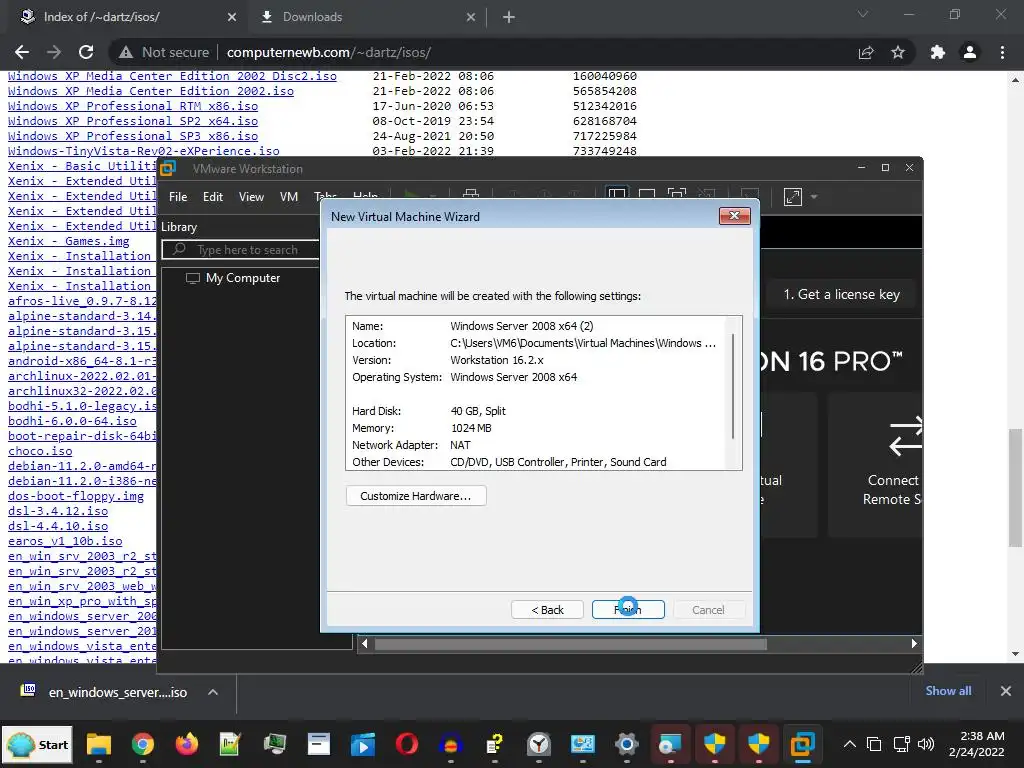1024x768 pixels.
Task: Expand the dropdown next to full screen icon
Action: click(x=814, y=197)
